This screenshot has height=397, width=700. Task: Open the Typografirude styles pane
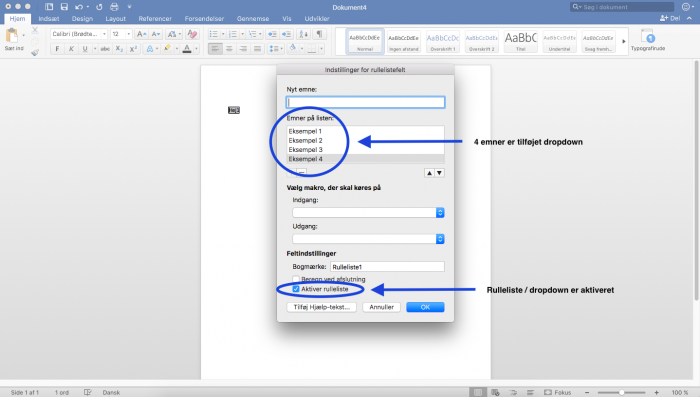point(647,40)
